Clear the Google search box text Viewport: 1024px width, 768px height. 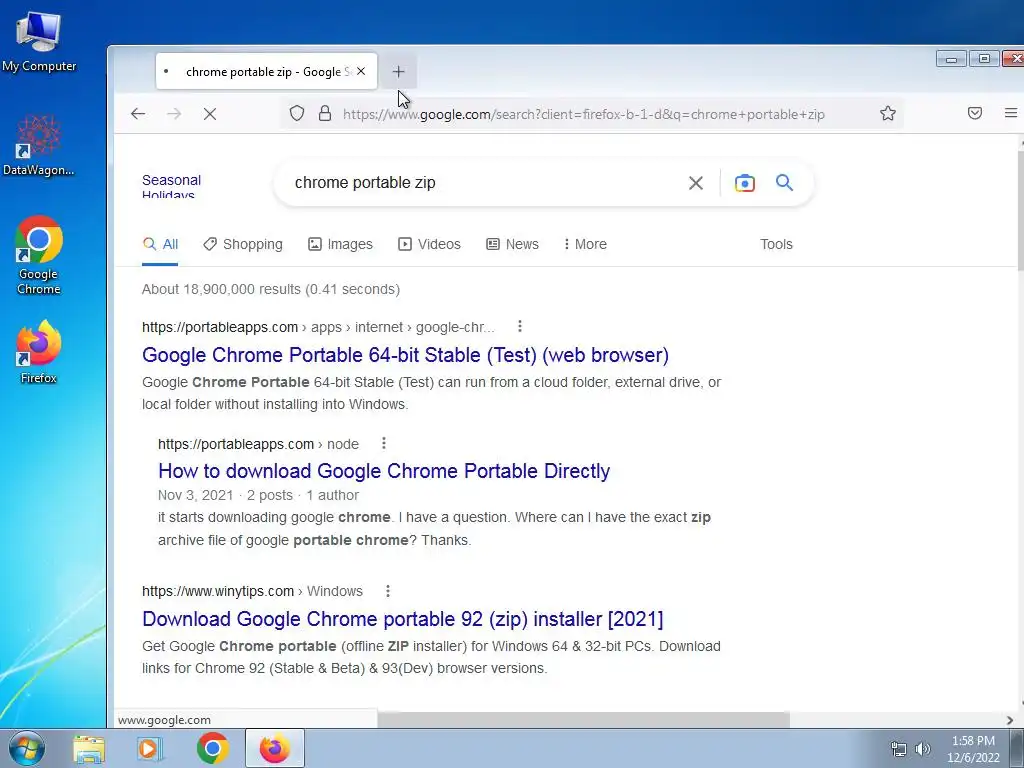tap(696, 183)
